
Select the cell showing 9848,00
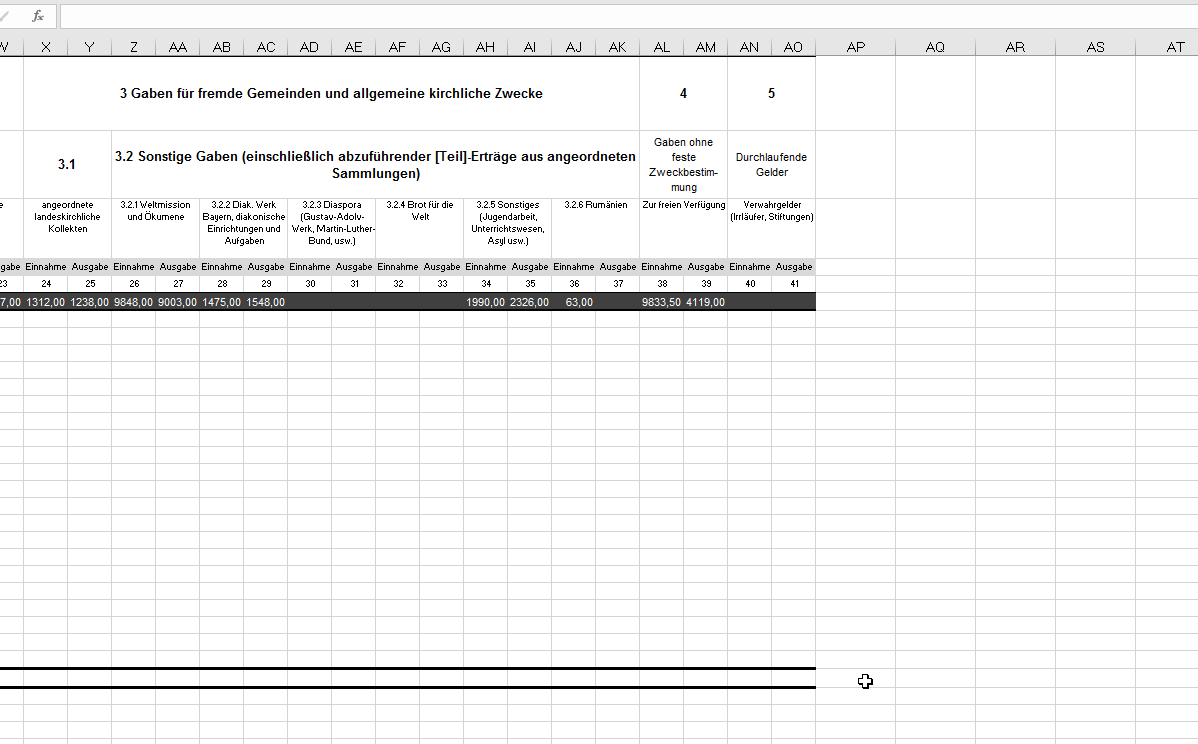click(x=133, y=302)
